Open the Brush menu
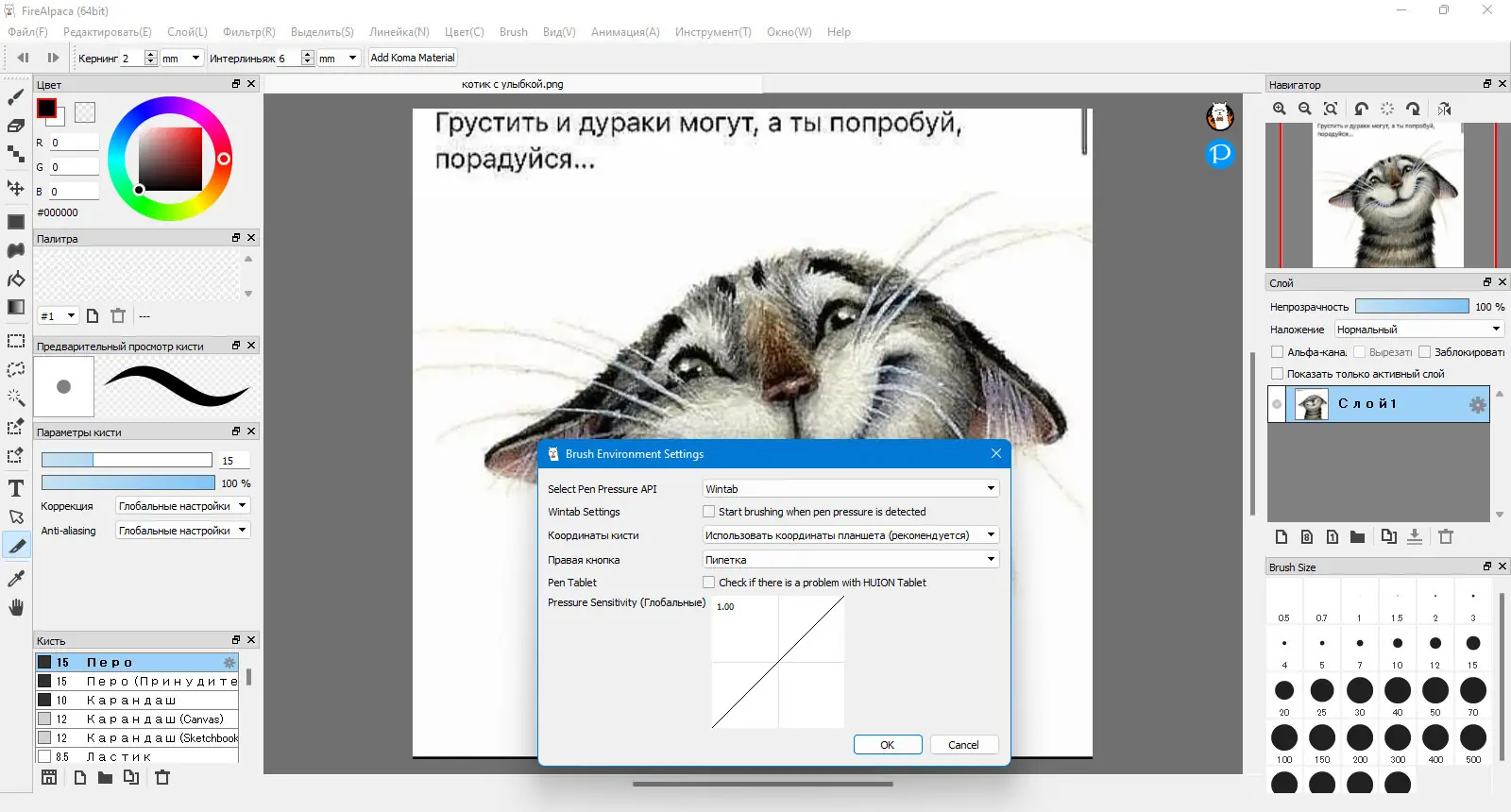Screen dimensions: 1511x812 [514, 32]
